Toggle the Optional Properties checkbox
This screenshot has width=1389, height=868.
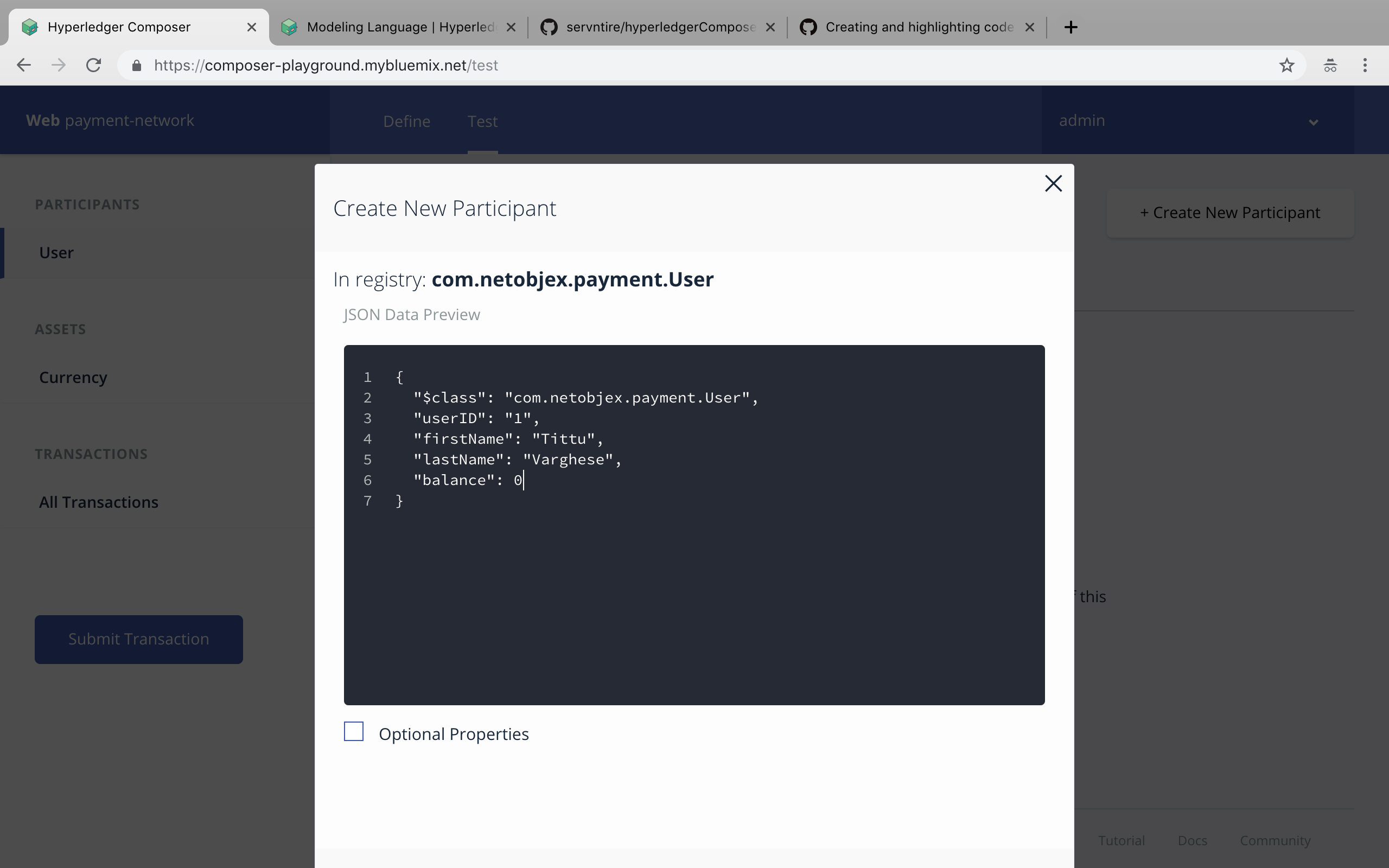(x=354, y=732)
